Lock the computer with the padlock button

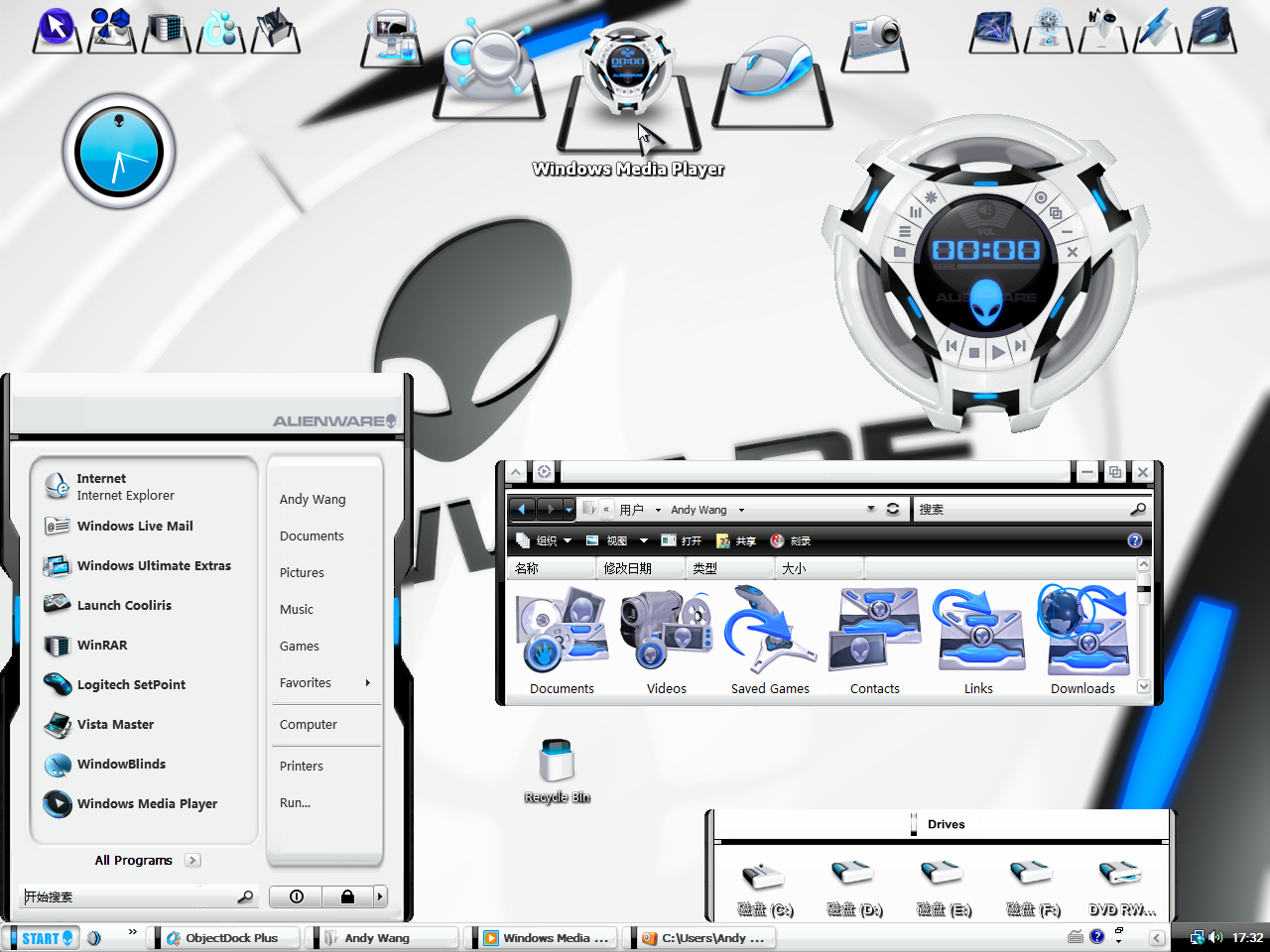point(347,896)
